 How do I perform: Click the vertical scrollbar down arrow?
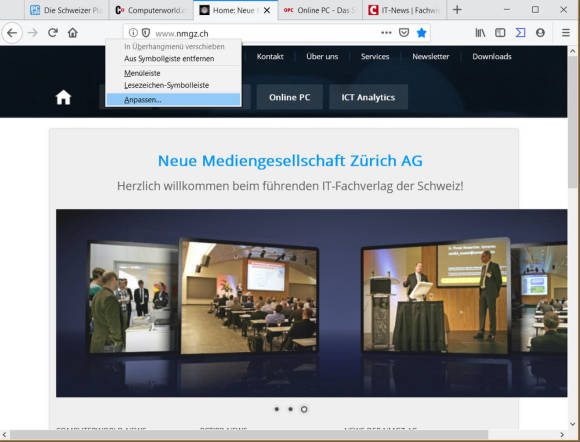tap(573, 424)
